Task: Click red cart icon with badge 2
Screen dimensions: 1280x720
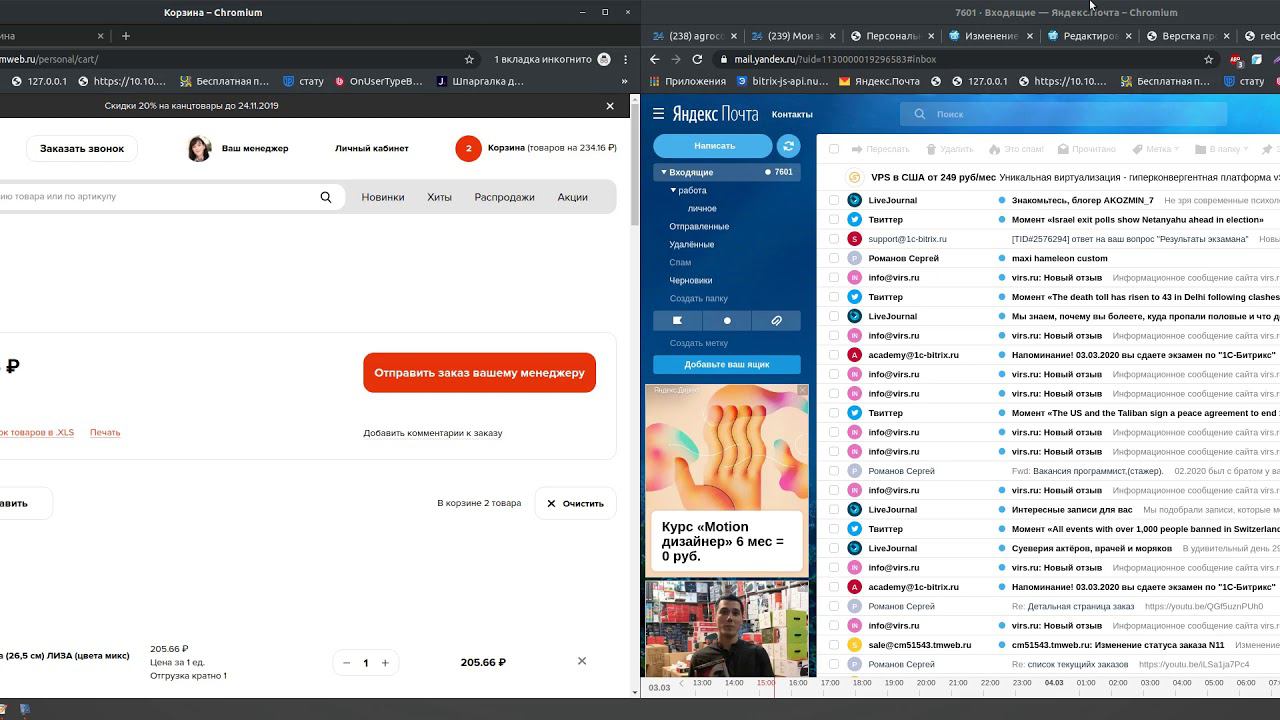Action: [x=468, y=148]
